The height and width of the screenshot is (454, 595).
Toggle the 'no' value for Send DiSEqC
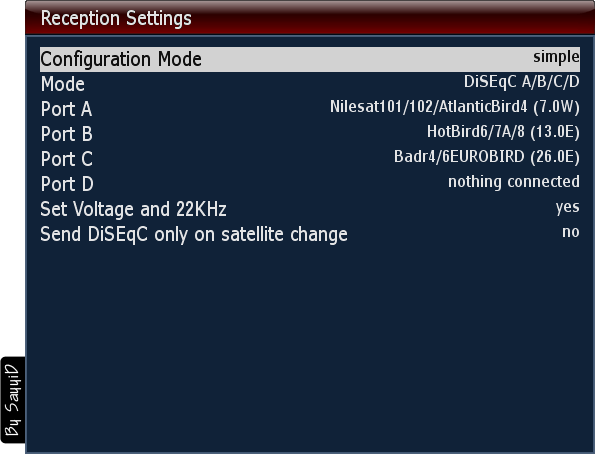point(571,232)
